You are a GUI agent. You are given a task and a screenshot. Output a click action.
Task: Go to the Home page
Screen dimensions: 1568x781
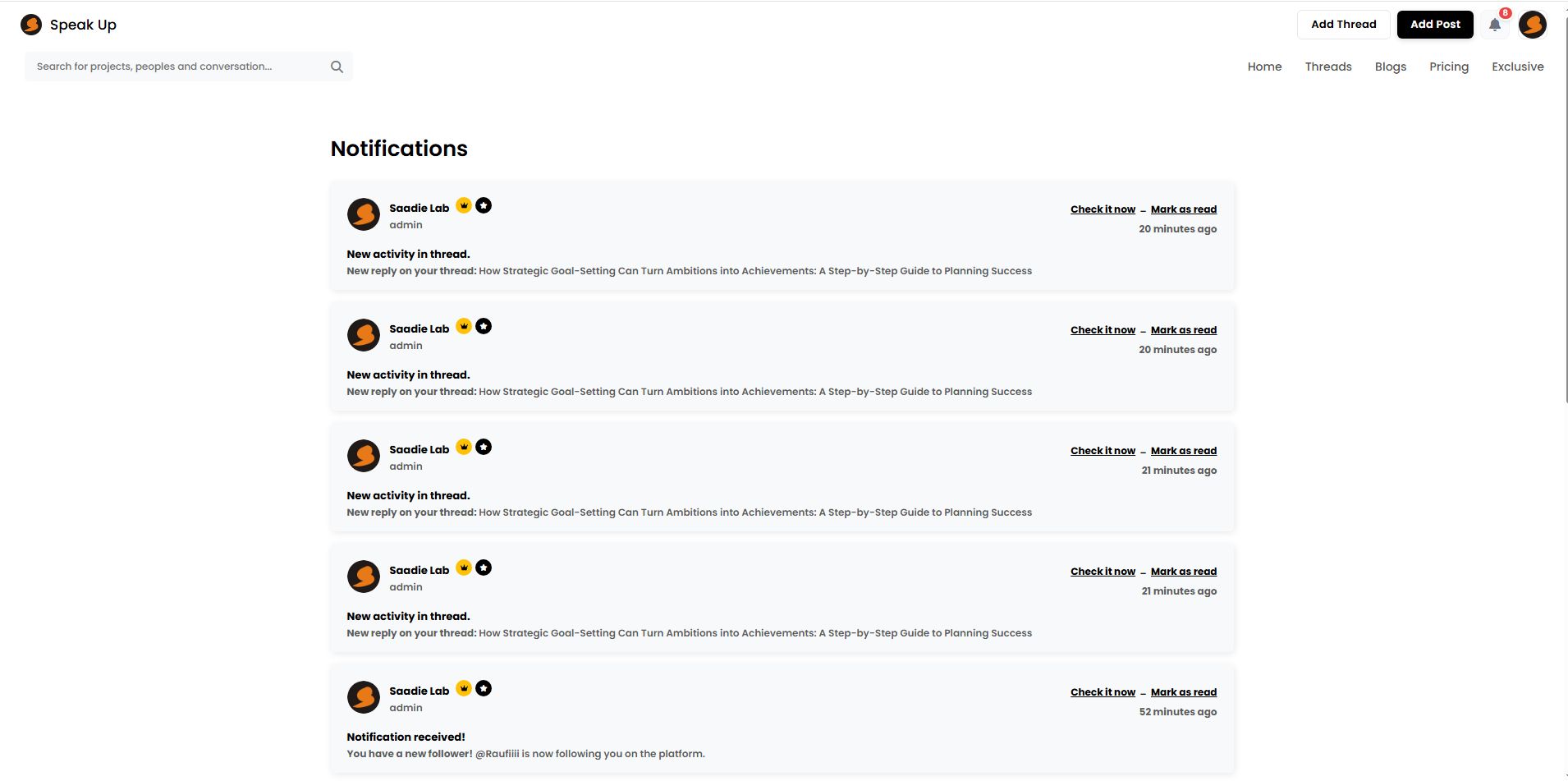click(1264, 67)
